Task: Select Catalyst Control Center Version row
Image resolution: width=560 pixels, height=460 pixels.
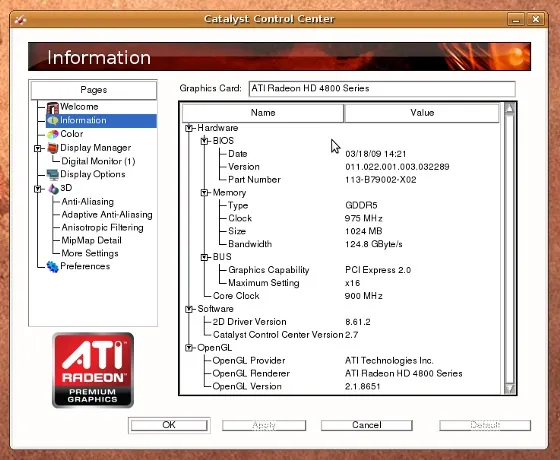Action: pos(341,335)
